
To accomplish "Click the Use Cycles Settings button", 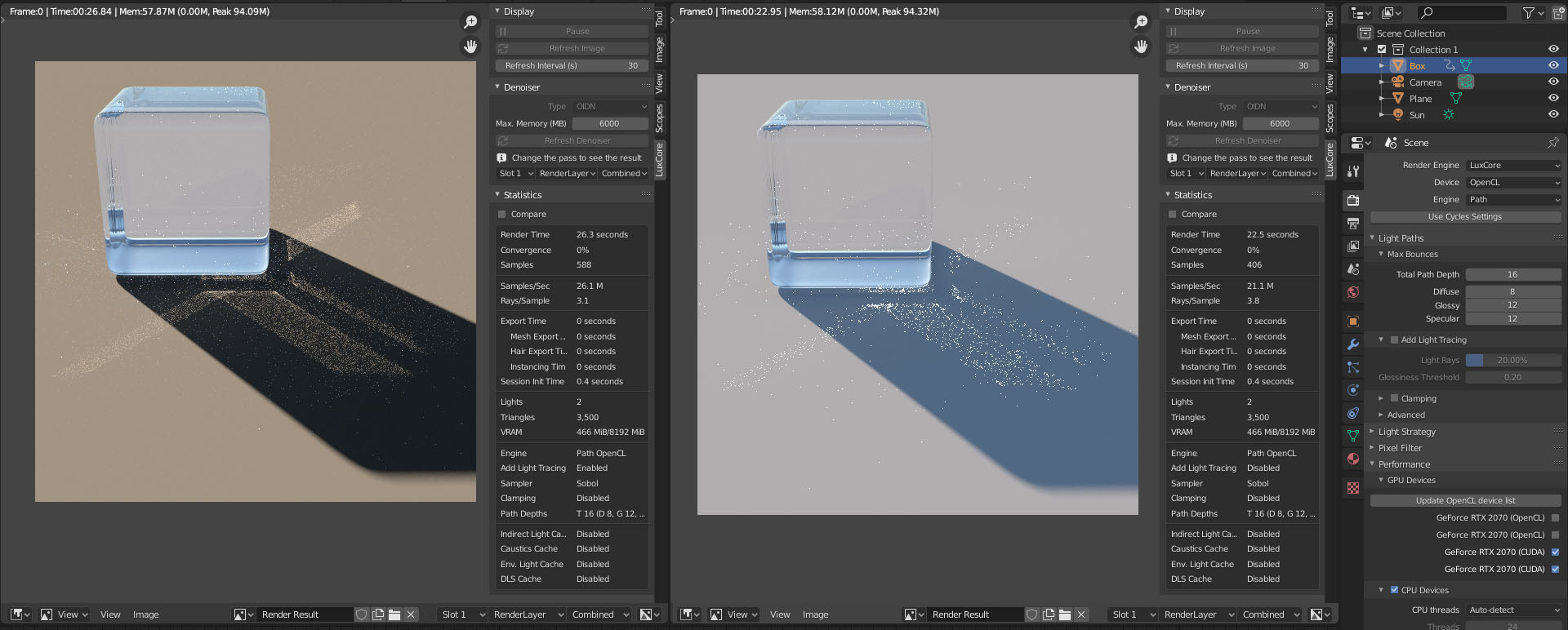I will coord(1464,217).
